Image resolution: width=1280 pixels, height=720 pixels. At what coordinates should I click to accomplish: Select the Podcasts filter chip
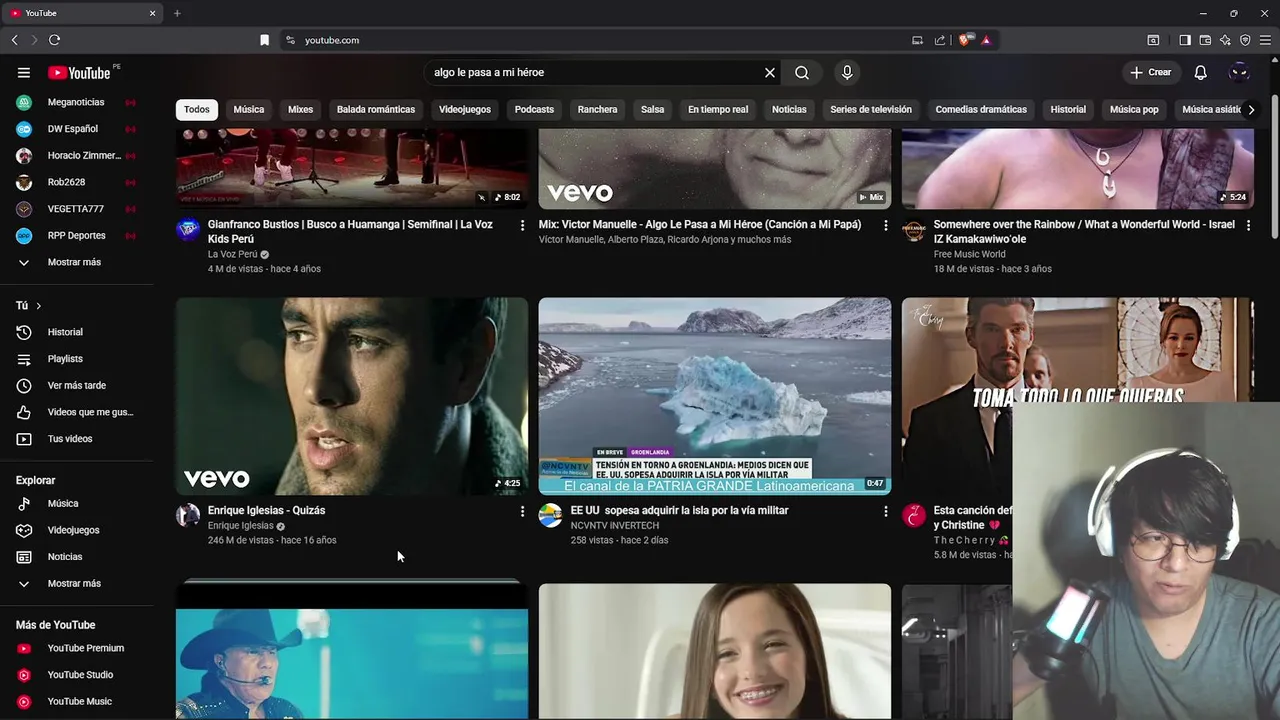534,109
